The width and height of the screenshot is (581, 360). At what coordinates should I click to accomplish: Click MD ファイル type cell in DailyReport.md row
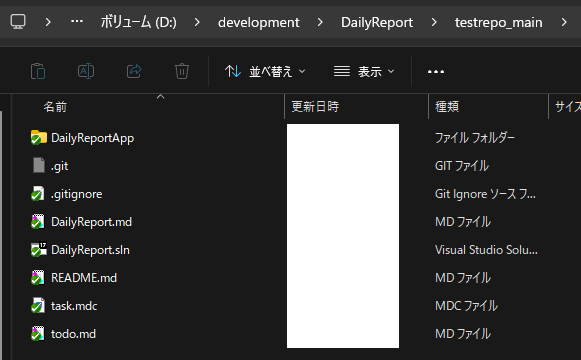coord(463,221)
